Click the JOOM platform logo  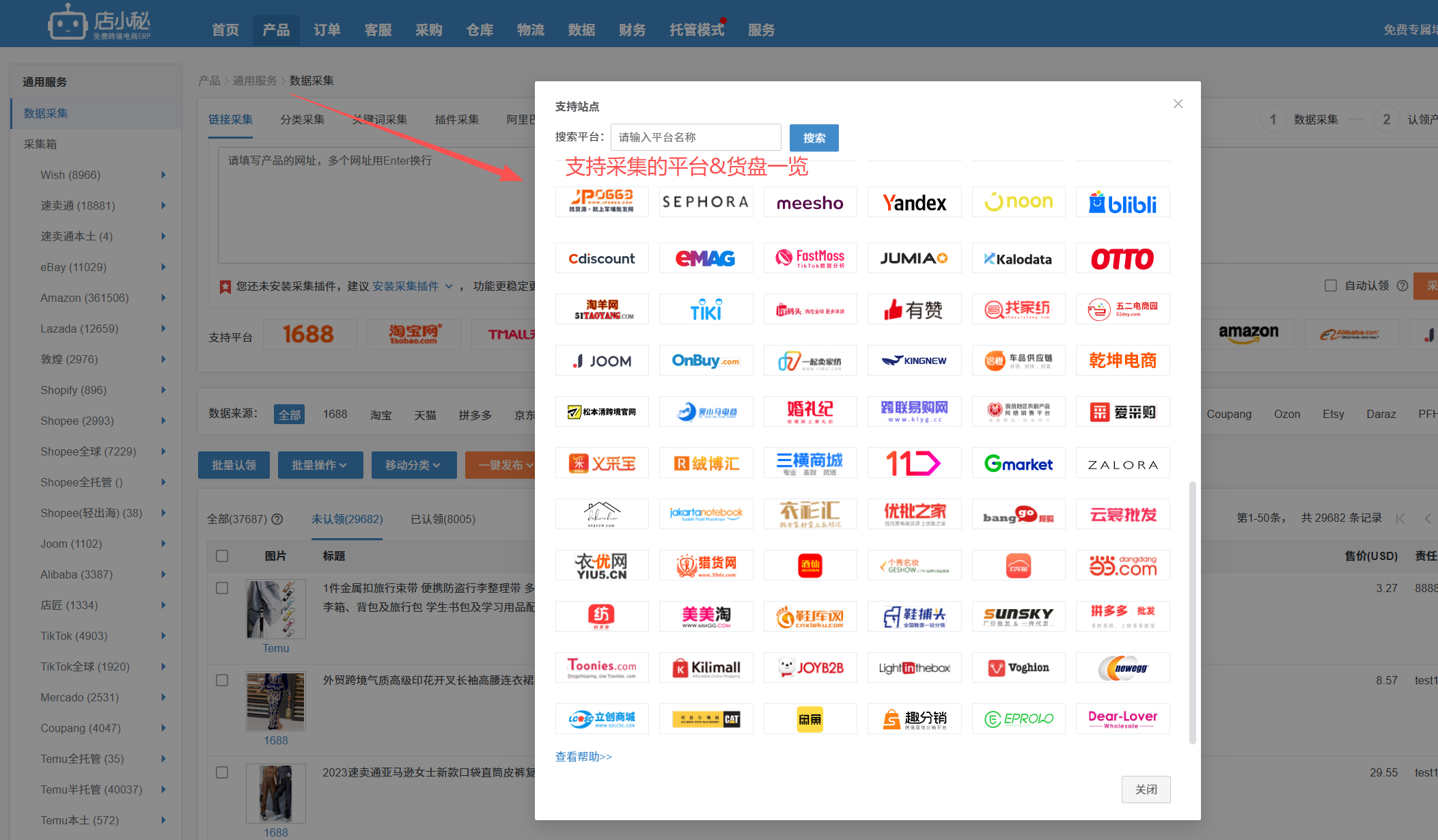(x=602, y=361)
